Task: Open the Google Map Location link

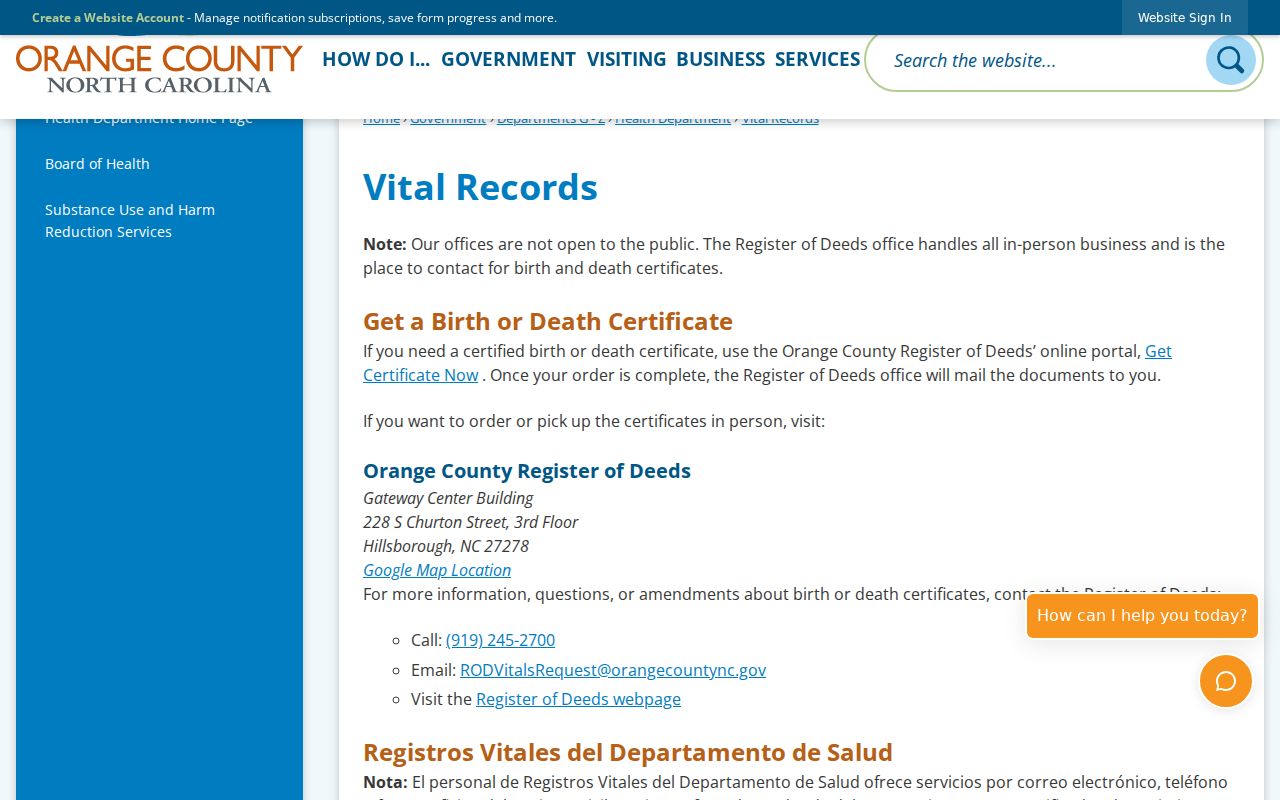Action: click(x=437, y=570)
